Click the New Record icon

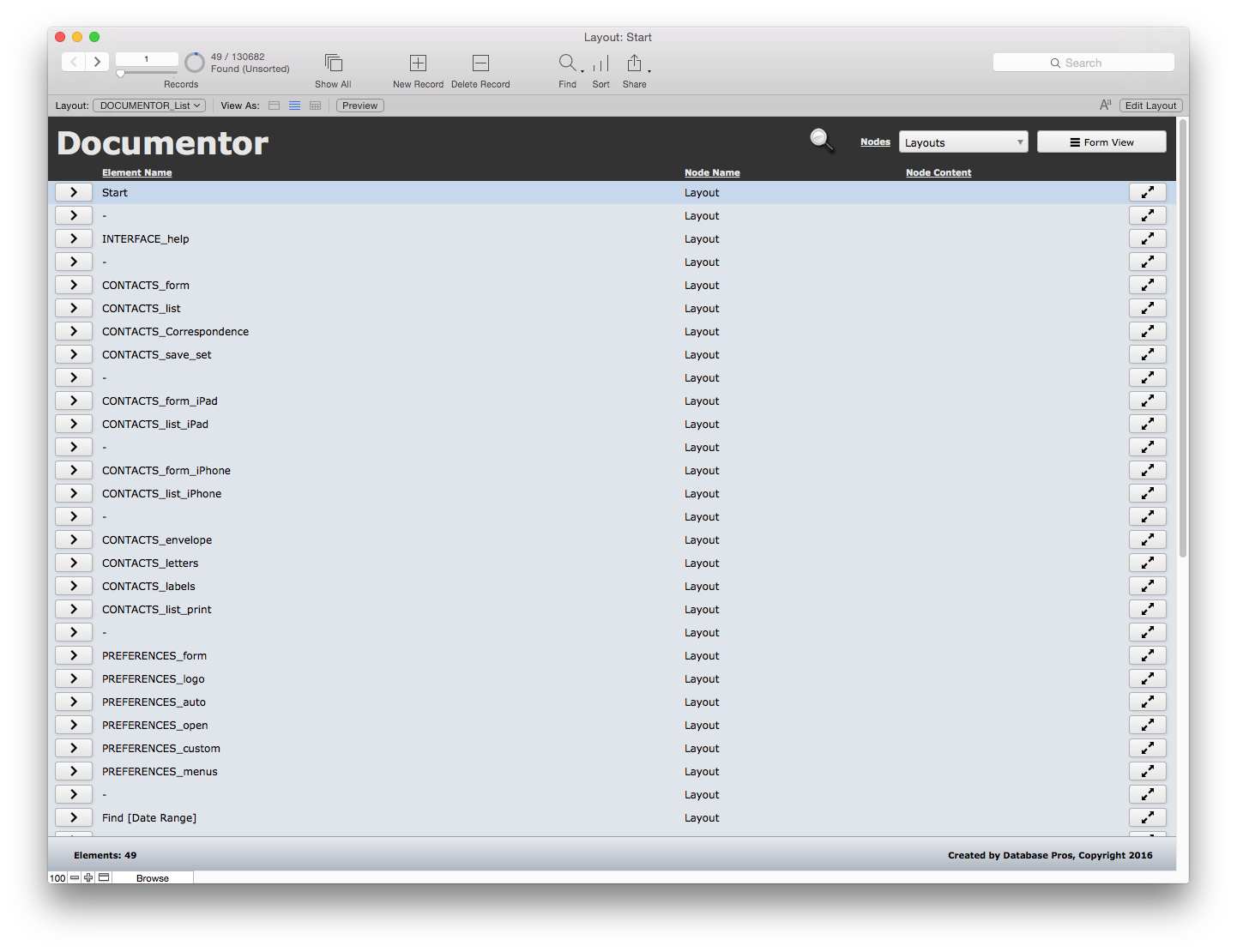coord(418,63)
